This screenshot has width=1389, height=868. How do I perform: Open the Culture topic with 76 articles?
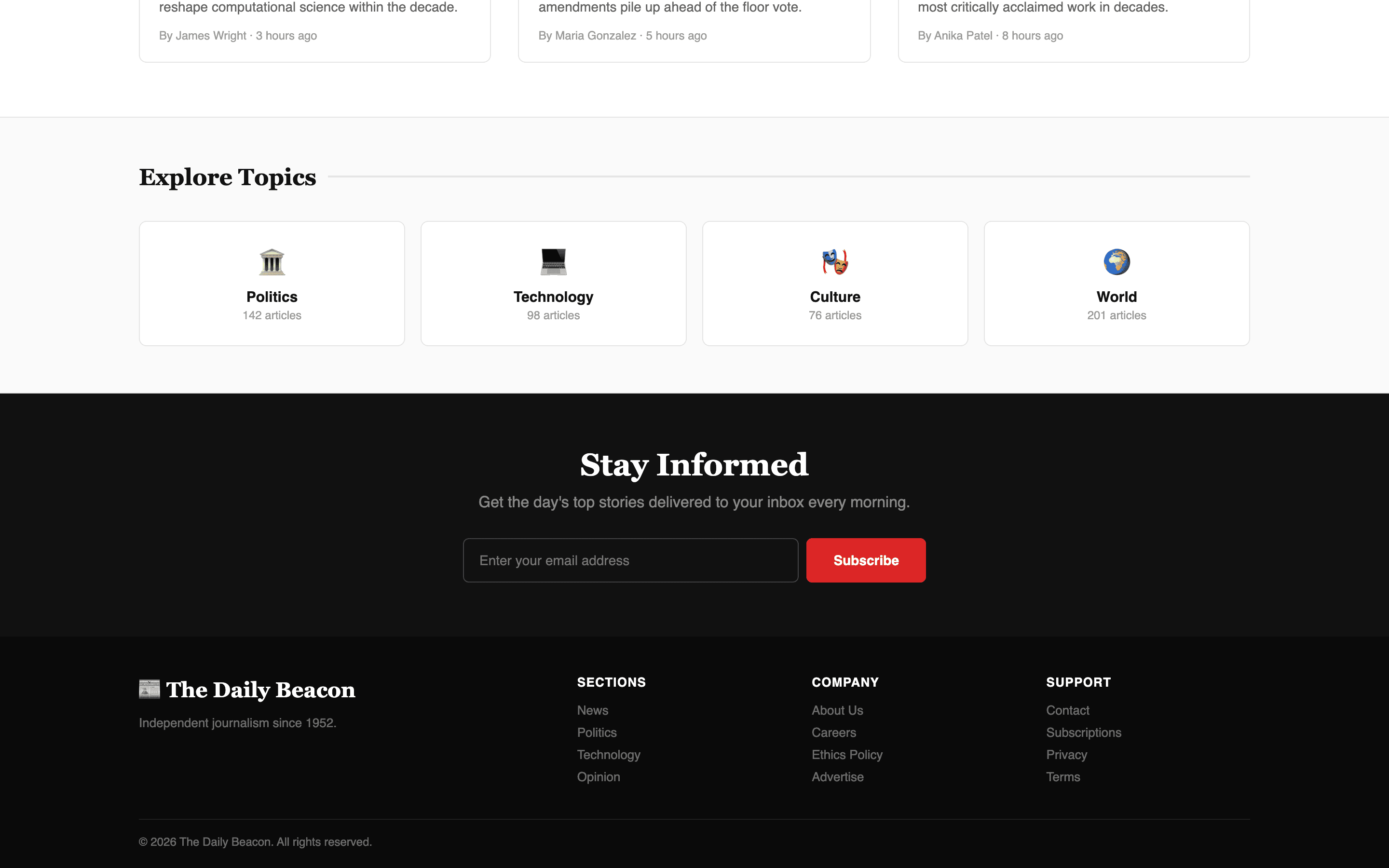pos(834,283)
